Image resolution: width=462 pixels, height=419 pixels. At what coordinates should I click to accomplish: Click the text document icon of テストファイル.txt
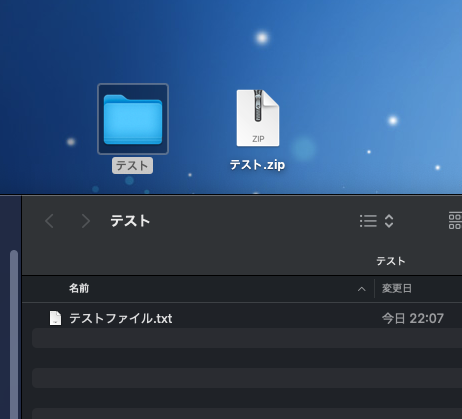click(x=55, y=318)
